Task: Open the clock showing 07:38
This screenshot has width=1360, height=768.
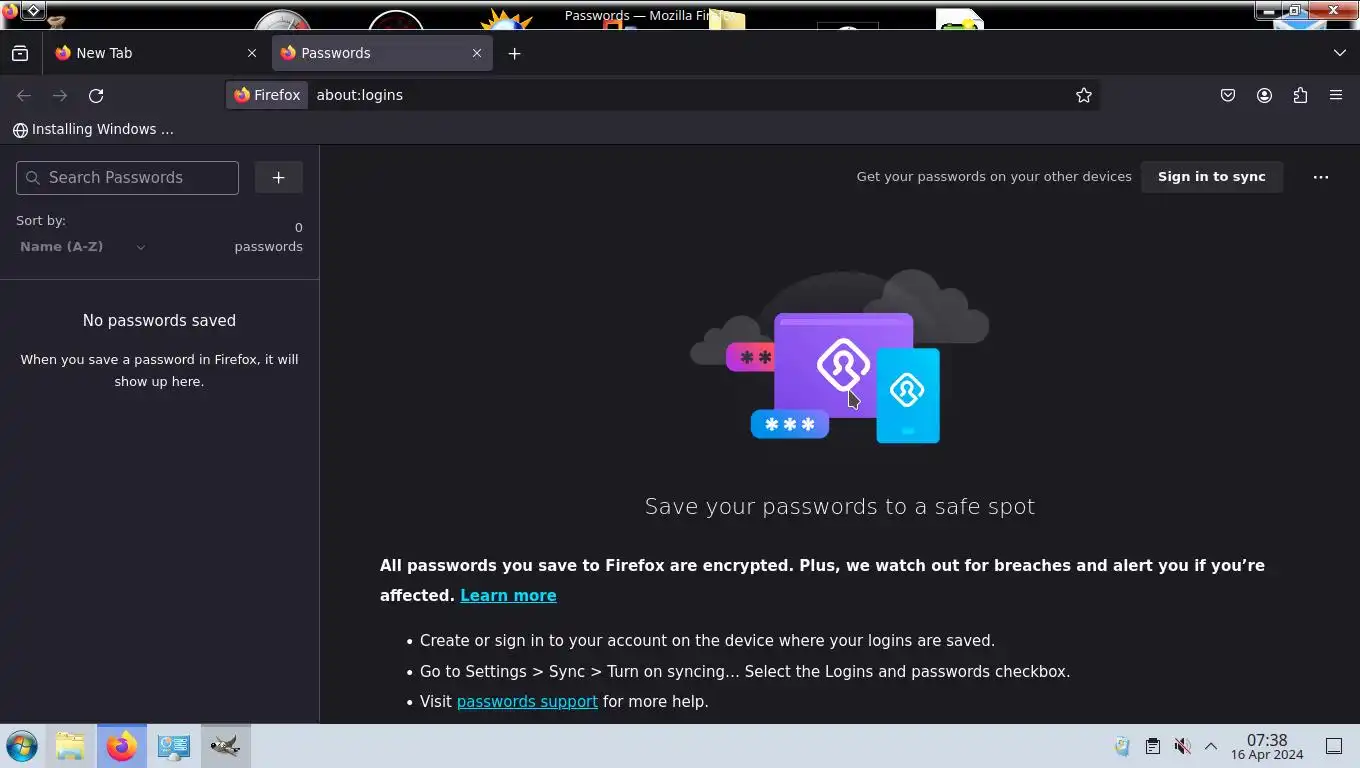Action: tap(1267, 747)
